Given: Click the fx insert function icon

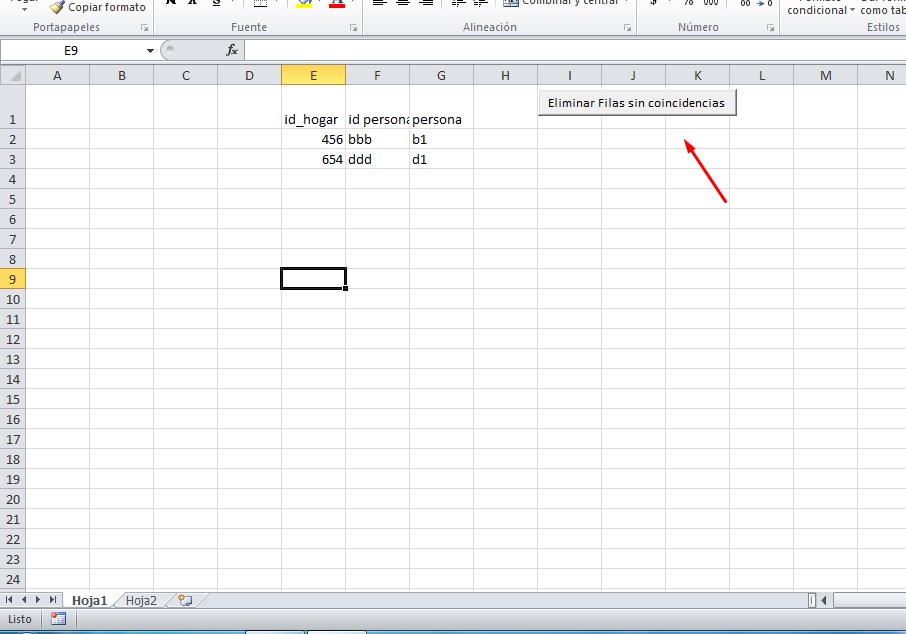Looking at the screenshot, I should 232,50.
